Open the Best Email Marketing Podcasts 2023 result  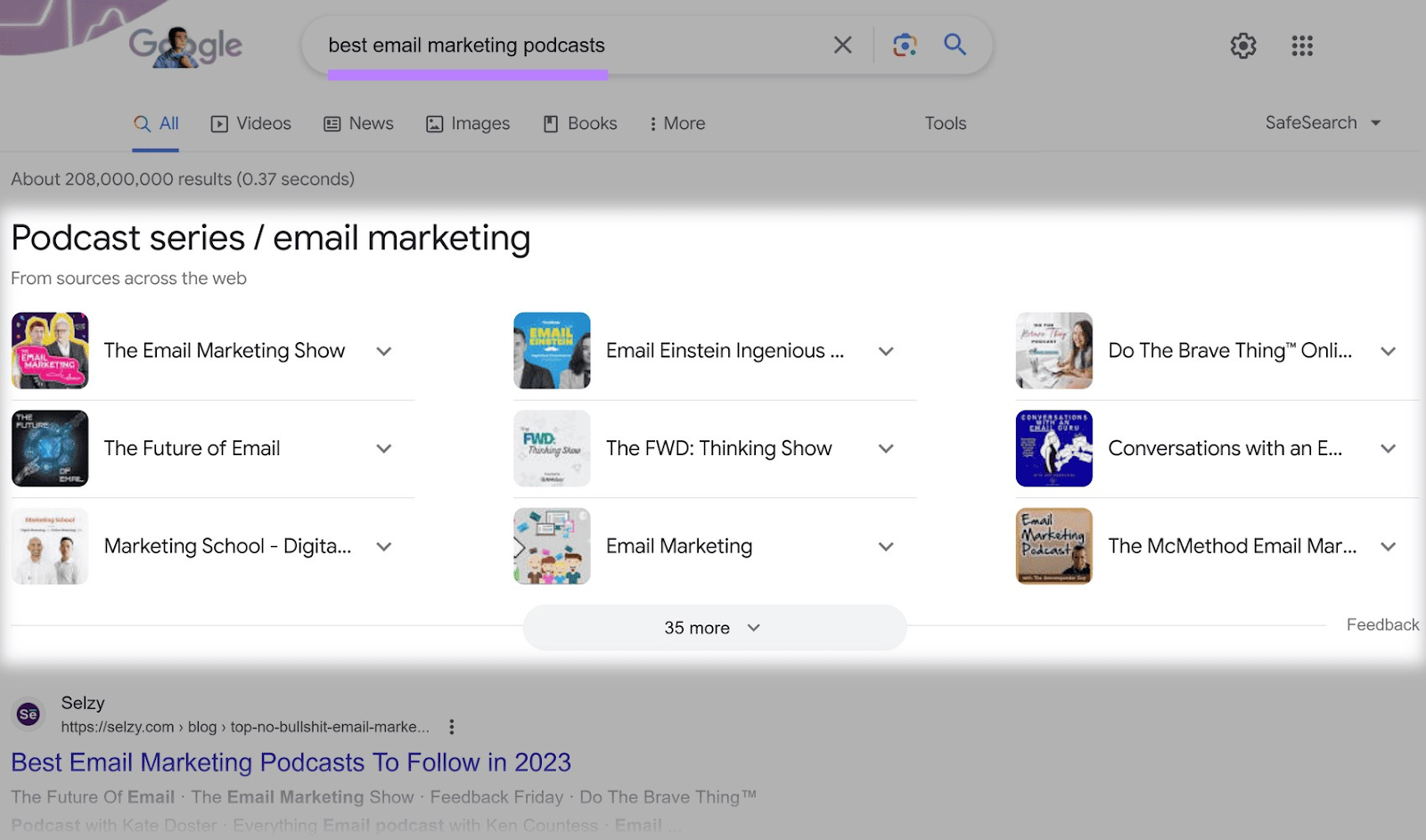pos(291,763)
